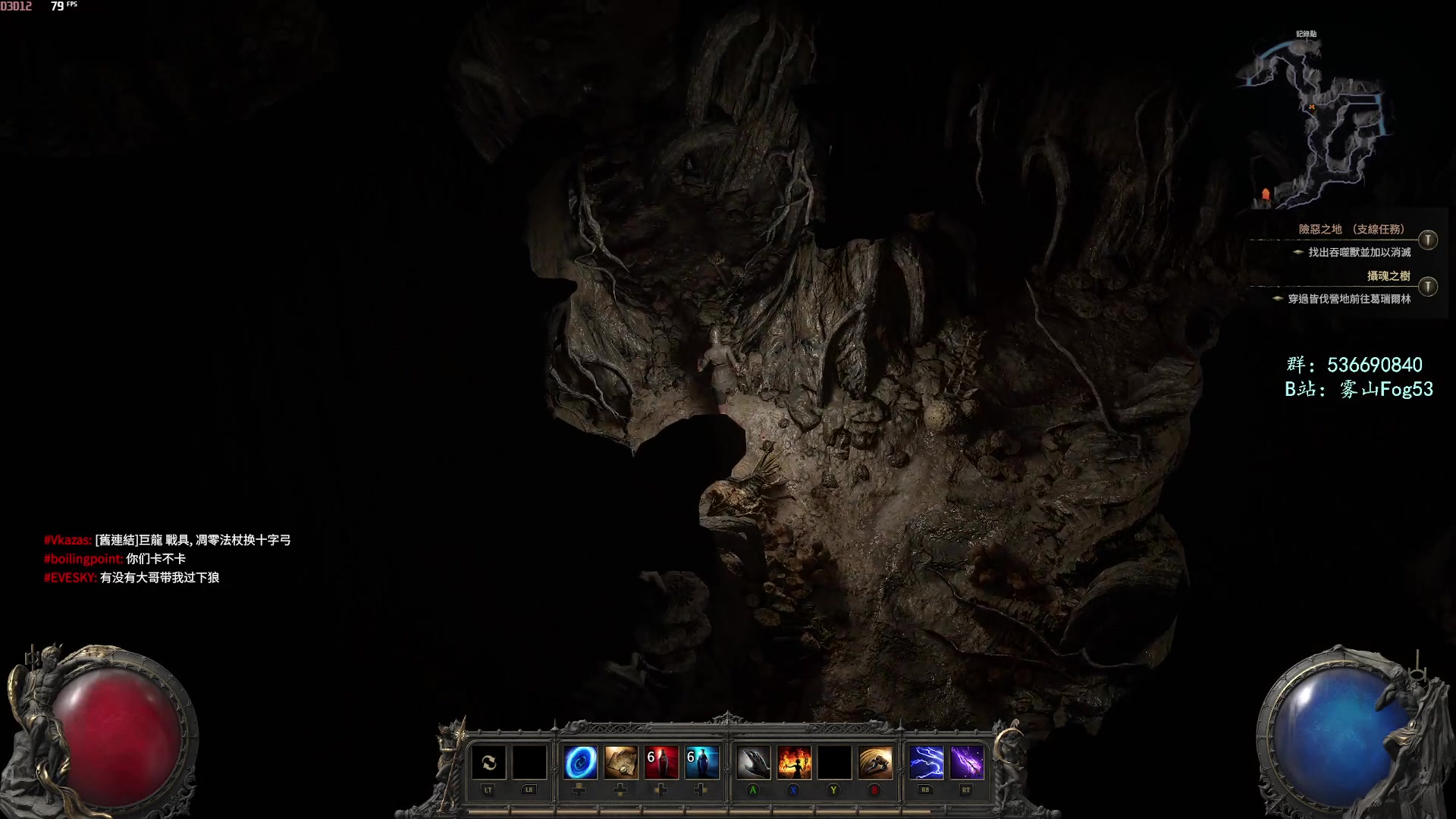
Task: Select the grasping hand skill on A
Action: point(753,762)
